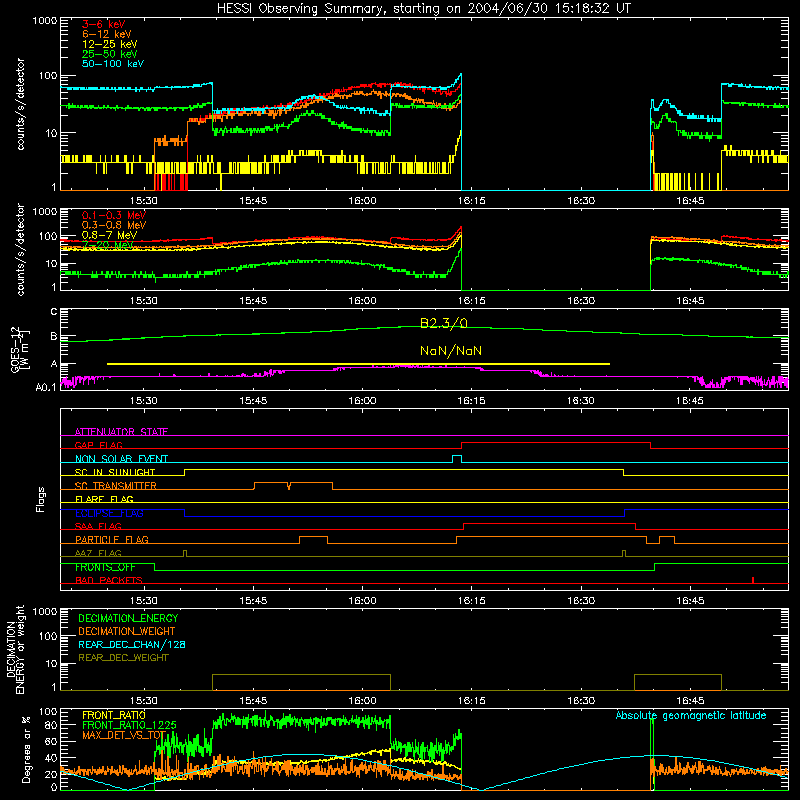
Task: Select the 6-12 keV legend label
Action: tap(107, 34)
